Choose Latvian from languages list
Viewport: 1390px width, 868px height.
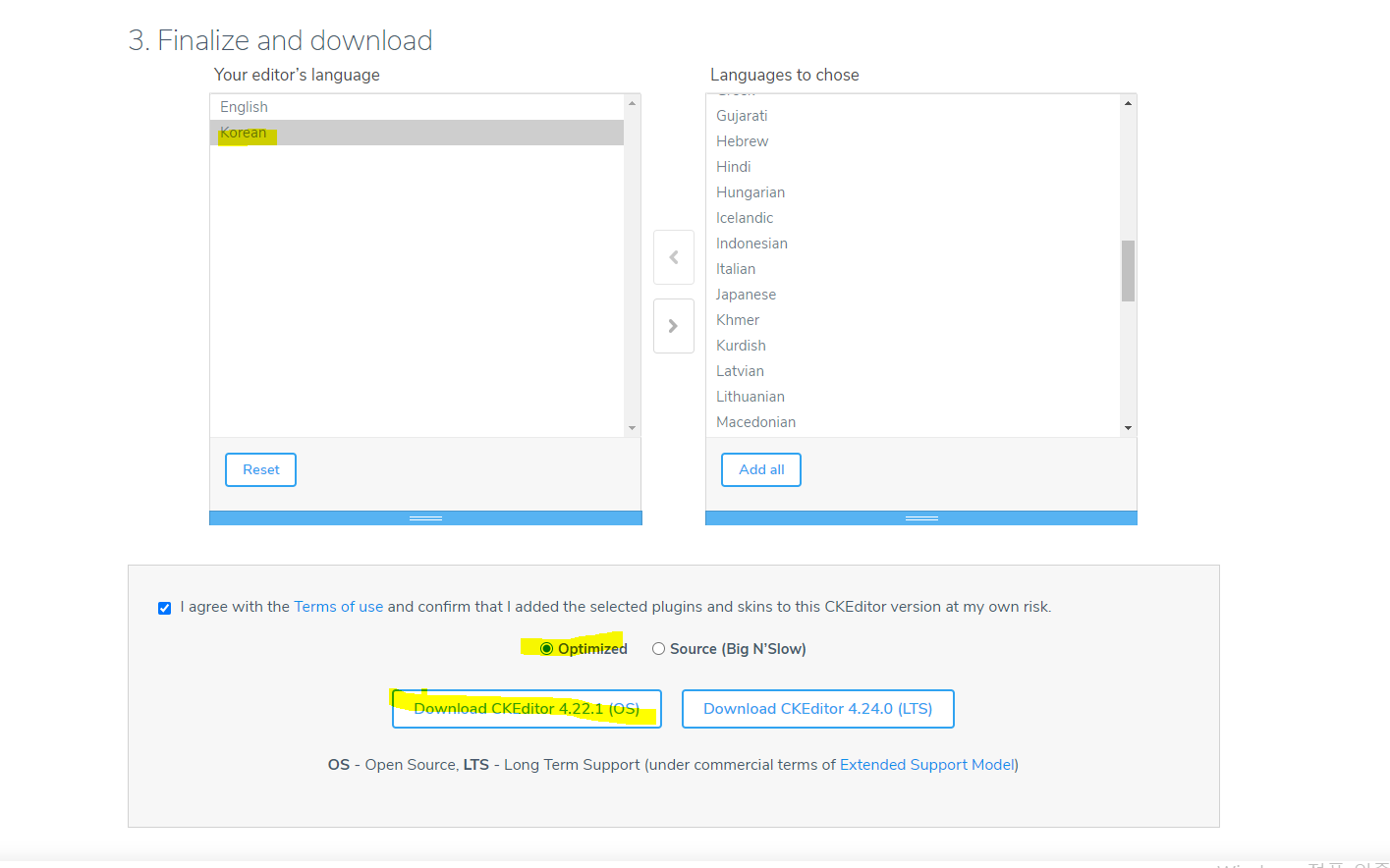pos(913,371)
